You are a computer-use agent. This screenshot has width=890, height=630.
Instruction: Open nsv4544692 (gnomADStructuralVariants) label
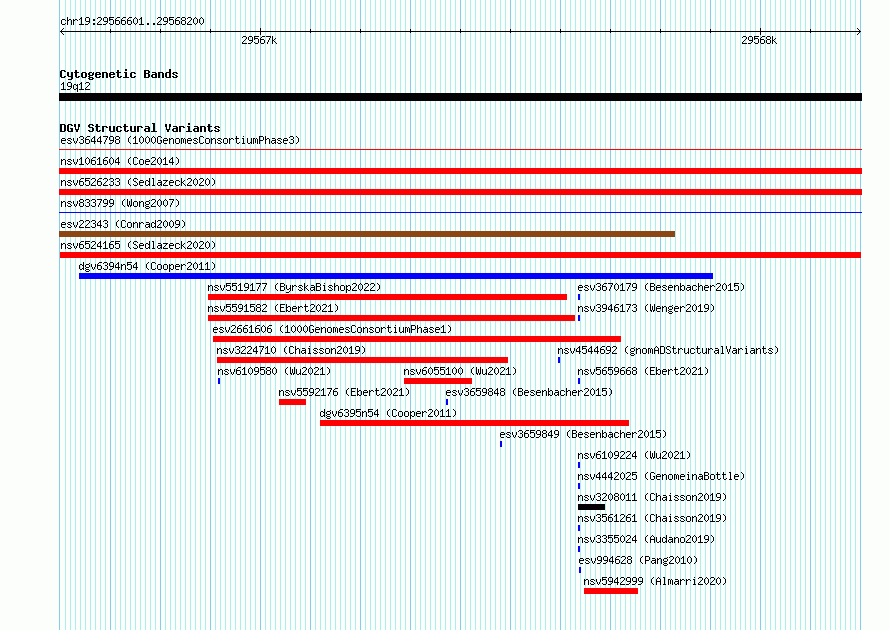pyautogui.click(x=668, y=350)
